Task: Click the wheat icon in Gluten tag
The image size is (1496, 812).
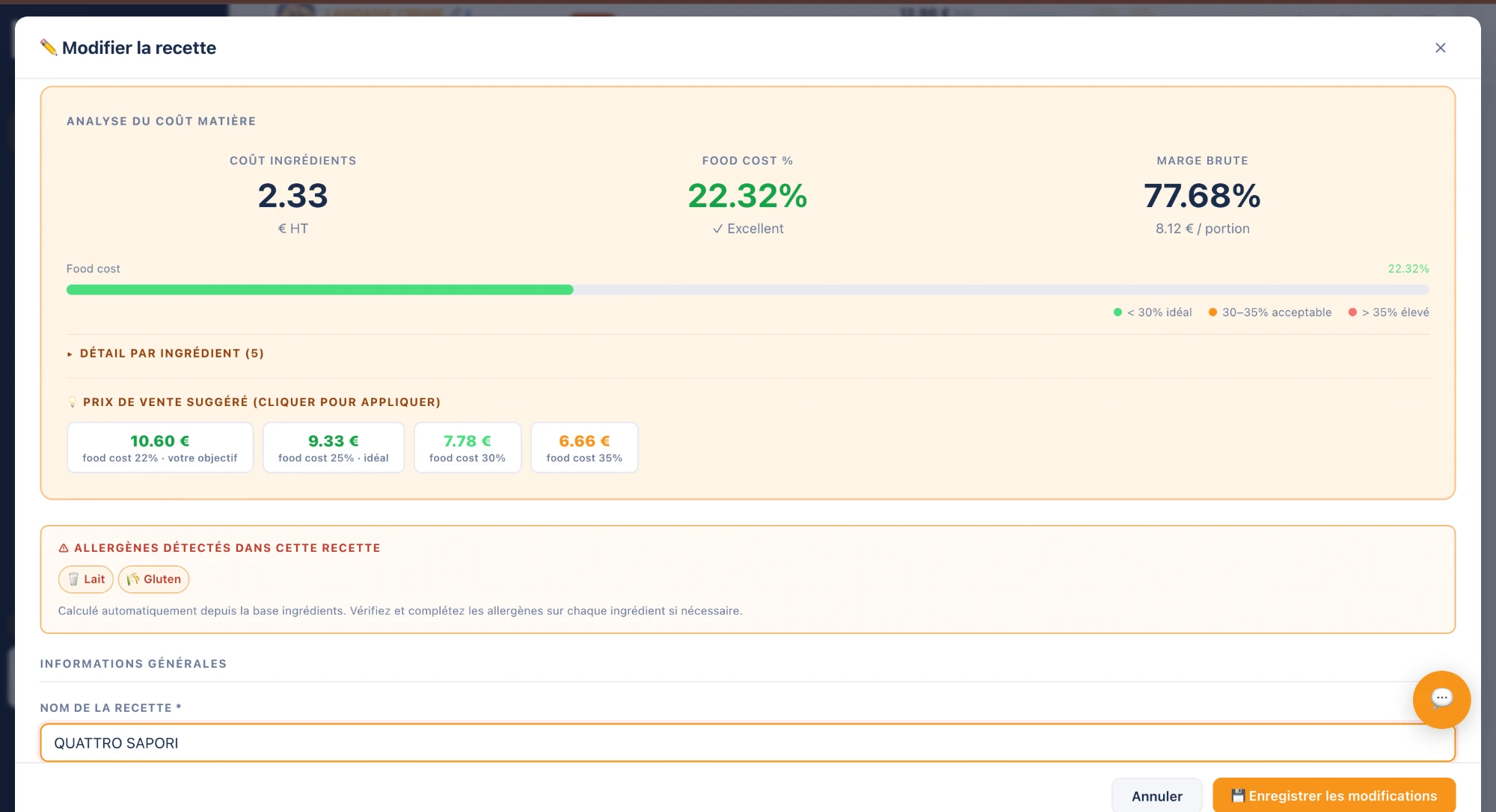Action: [x=133, y=579]
